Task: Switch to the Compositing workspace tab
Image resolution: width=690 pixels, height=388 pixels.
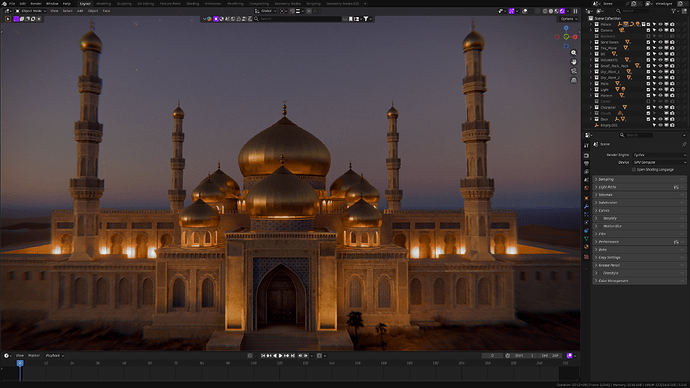Action: tap(259, 4)
